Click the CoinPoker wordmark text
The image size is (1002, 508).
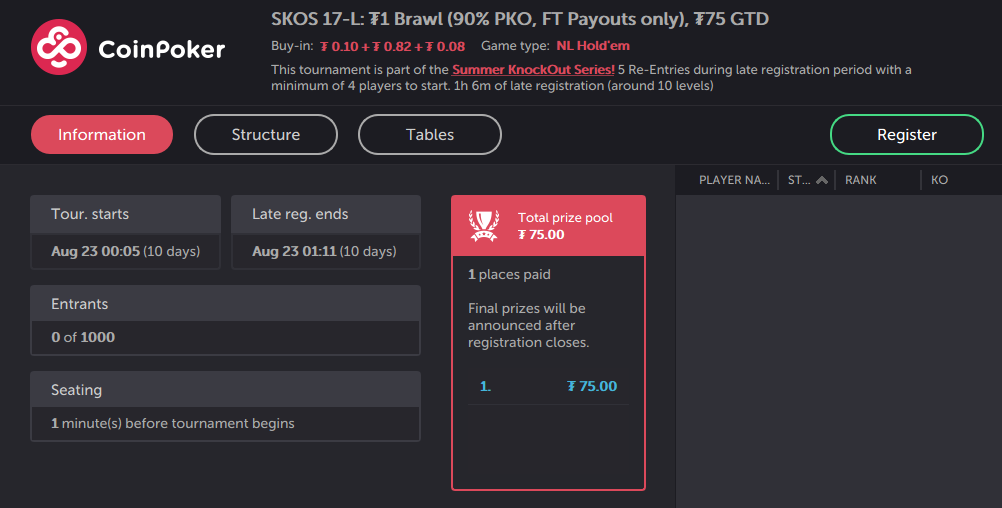[x=162, y=48]
